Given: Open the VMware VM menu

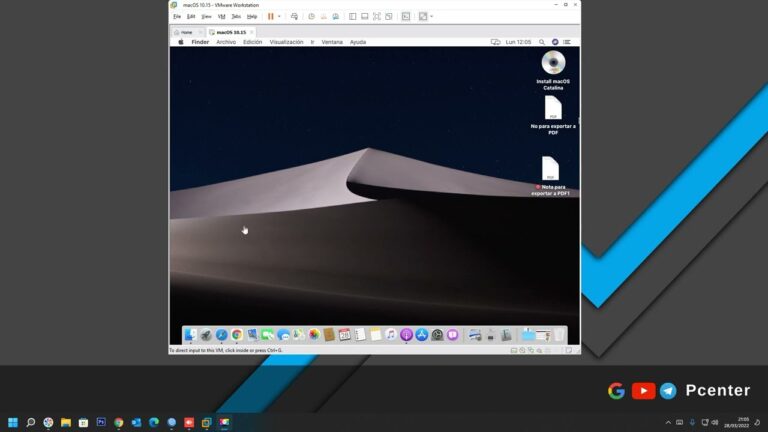Looking at the screenshot, I should point(221,16).
